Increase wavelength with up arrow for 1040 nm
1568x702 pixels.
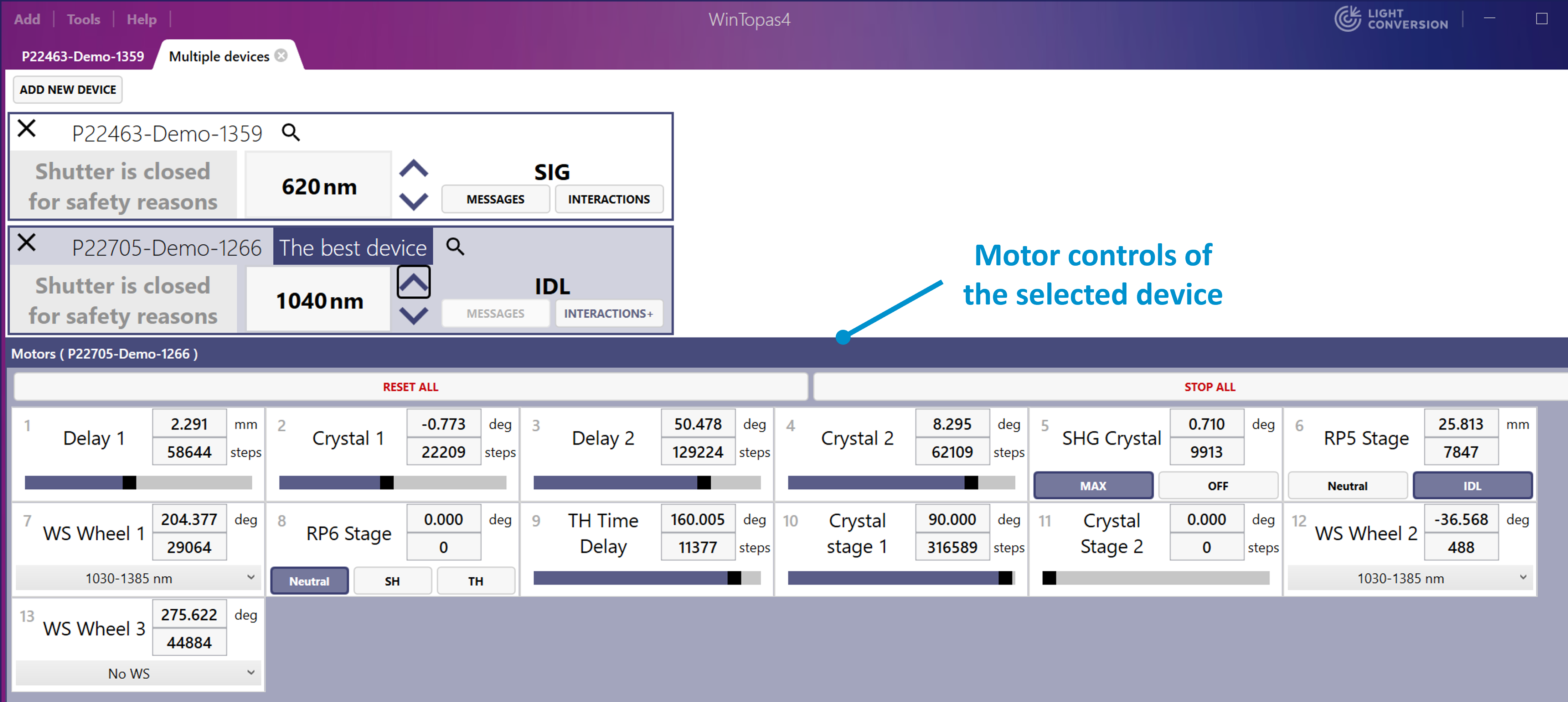414,282
